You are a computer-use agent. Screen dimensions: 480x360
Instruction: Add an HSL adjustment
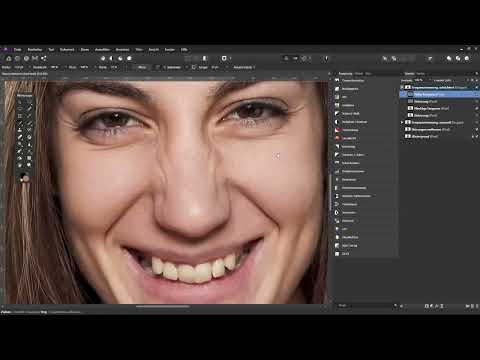(365, 97)
